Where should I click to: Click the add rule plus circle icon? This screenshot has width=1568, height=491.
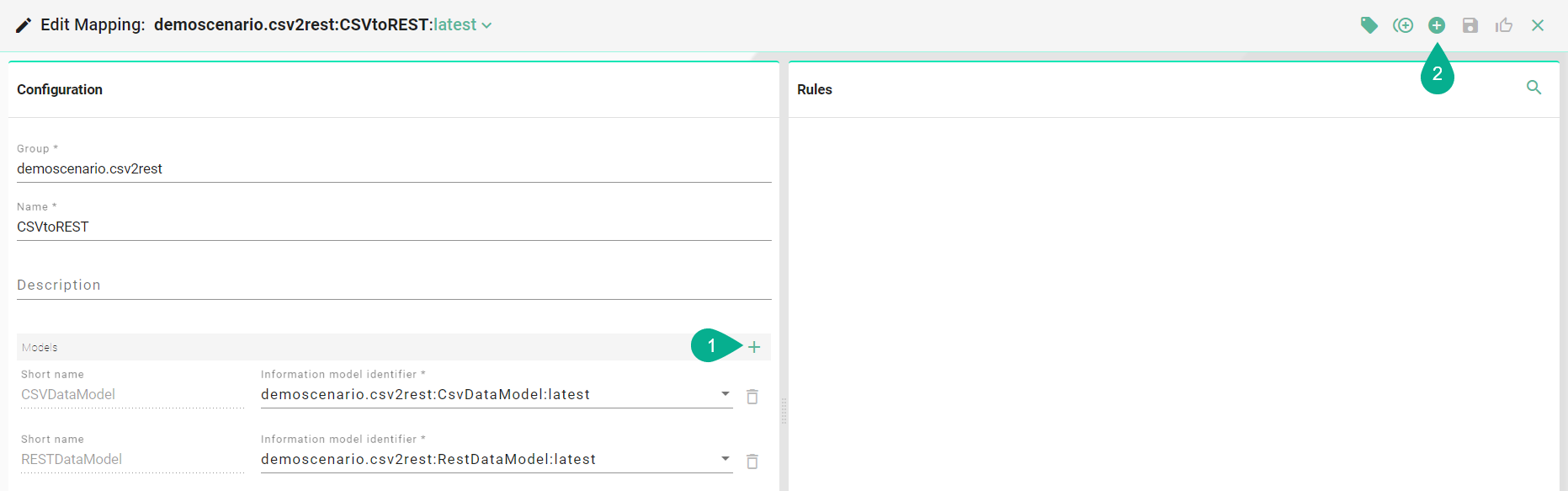(x=1437, y=25)
